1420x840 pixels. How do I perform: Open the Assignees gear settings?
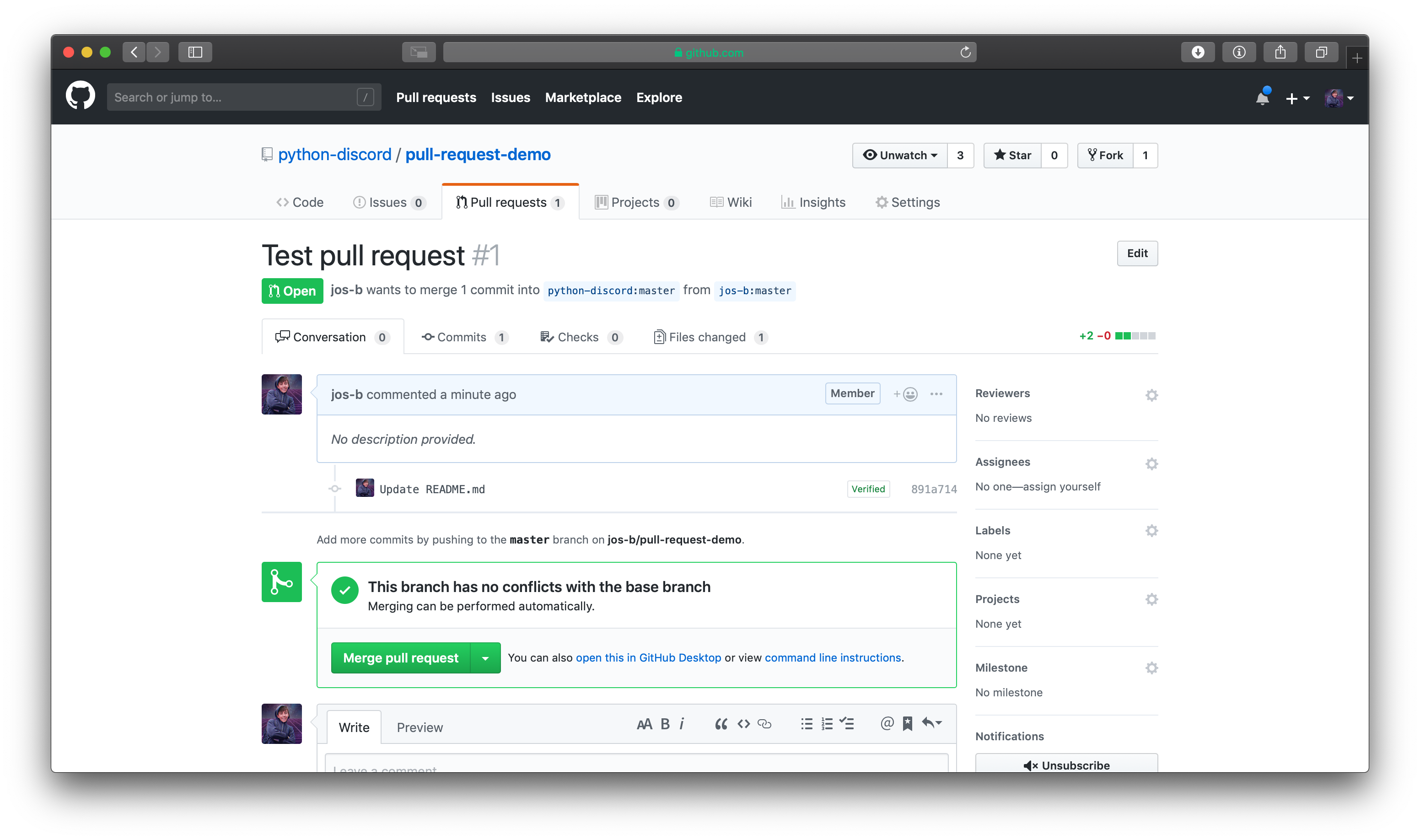tap(1151, 463)
